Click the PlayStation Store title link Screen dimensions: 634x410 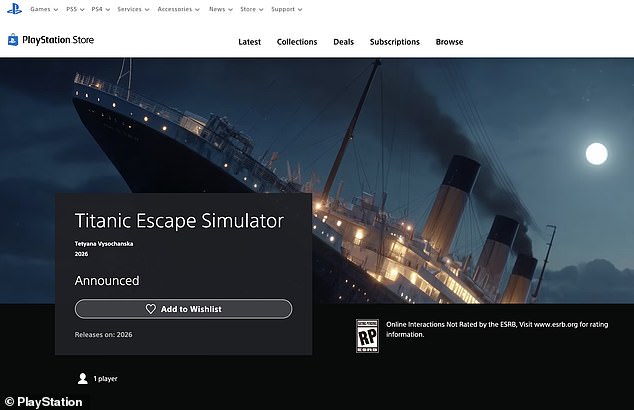tap(58, 40)
